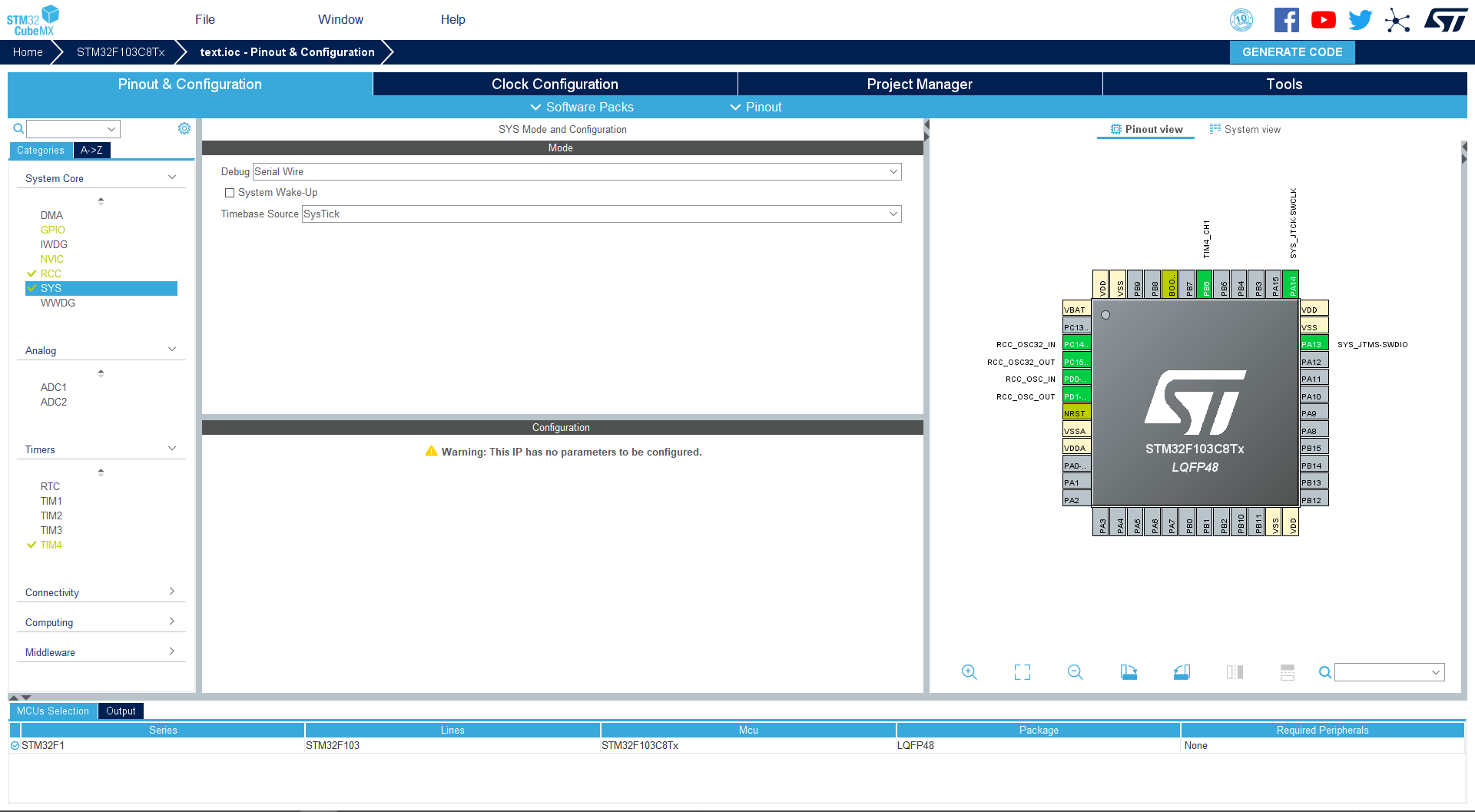Open the Software Packs dropdown menu
The image size is (1475, 812).
coord(582,108)
